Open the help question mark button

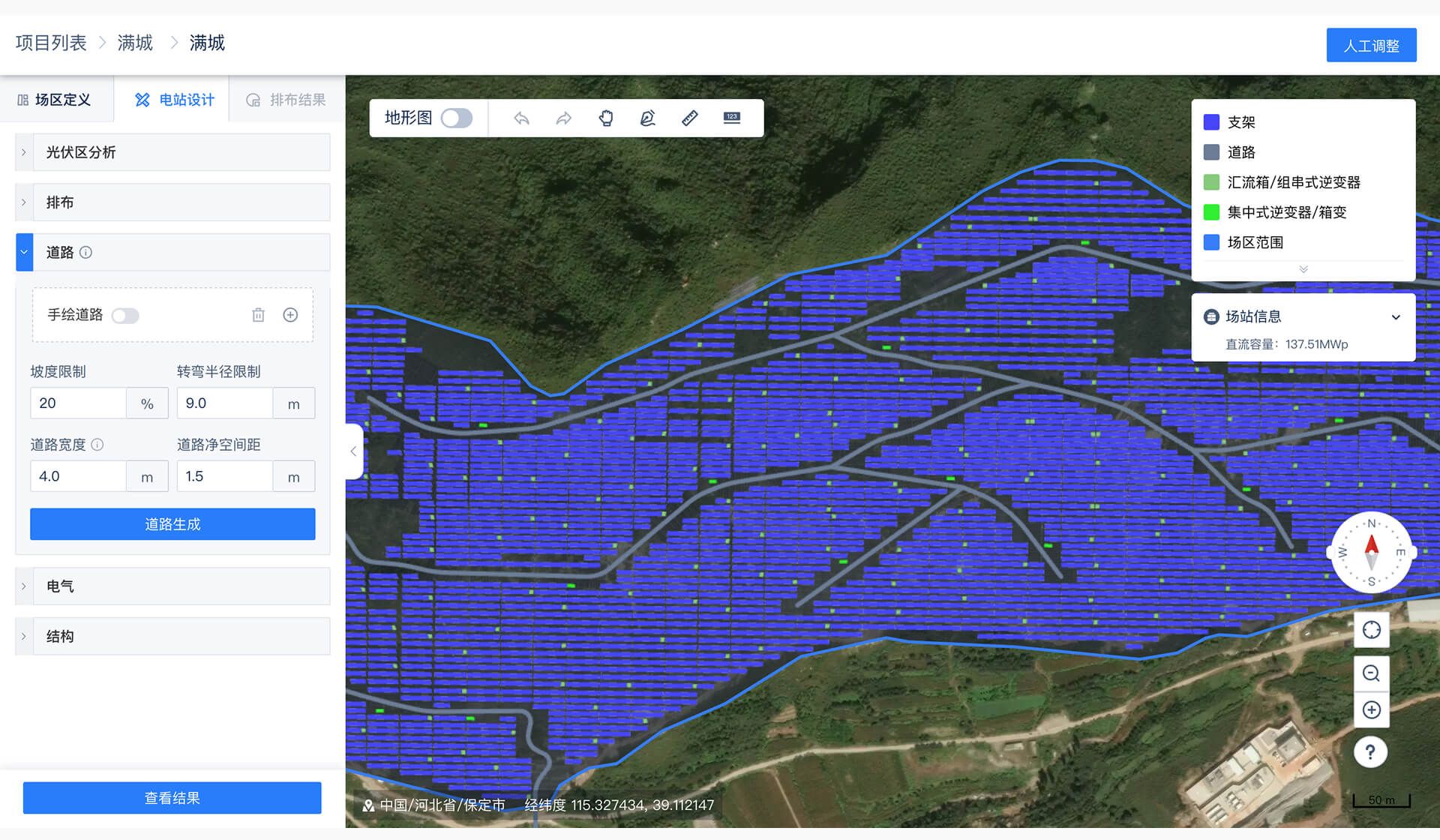(1370, 751)
